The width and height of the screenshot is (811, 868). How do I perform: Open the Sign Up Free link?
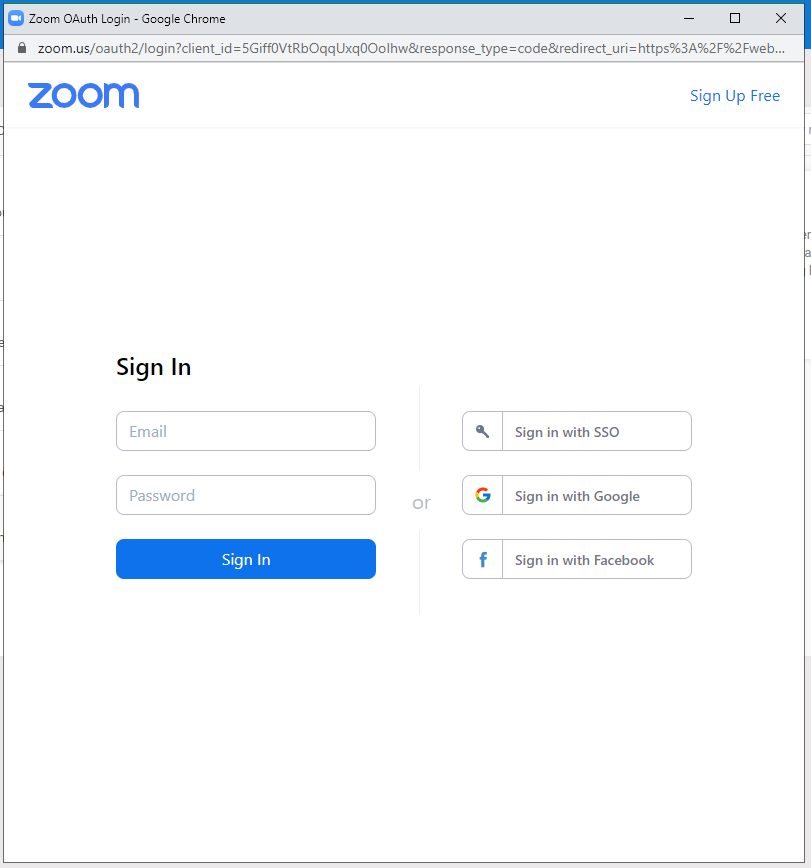point(734,96)
